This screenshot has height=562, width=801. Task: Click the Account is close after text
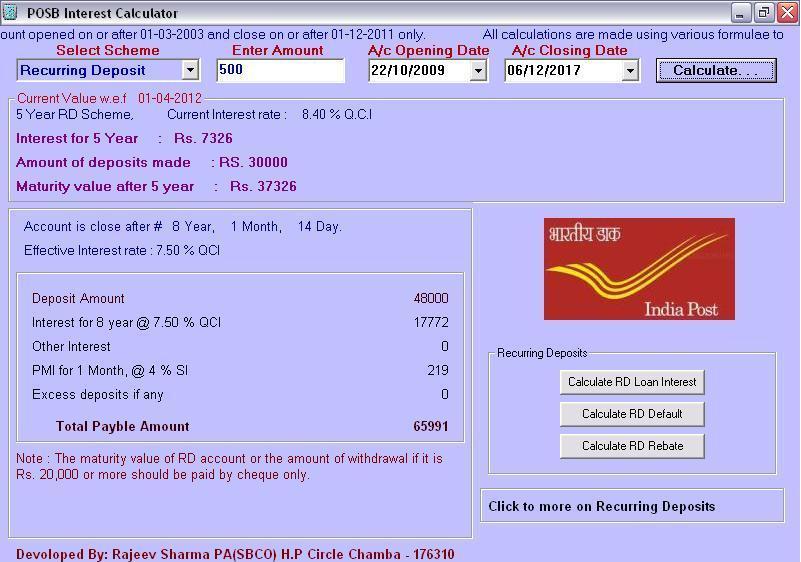click(x=182, y=226)
